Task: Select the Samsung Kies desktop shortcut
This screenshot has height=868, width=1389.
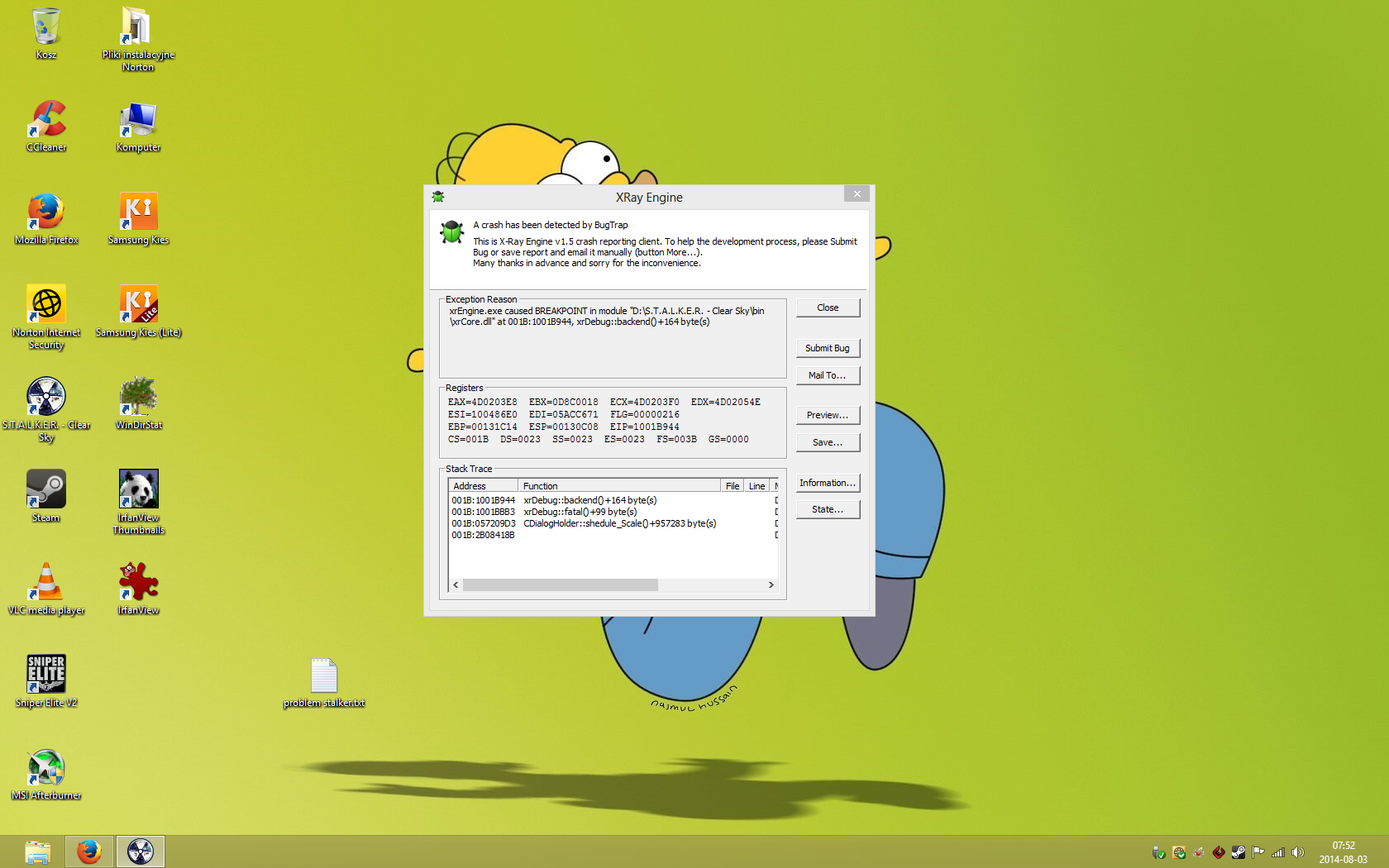Action: [x=138, y=218]
